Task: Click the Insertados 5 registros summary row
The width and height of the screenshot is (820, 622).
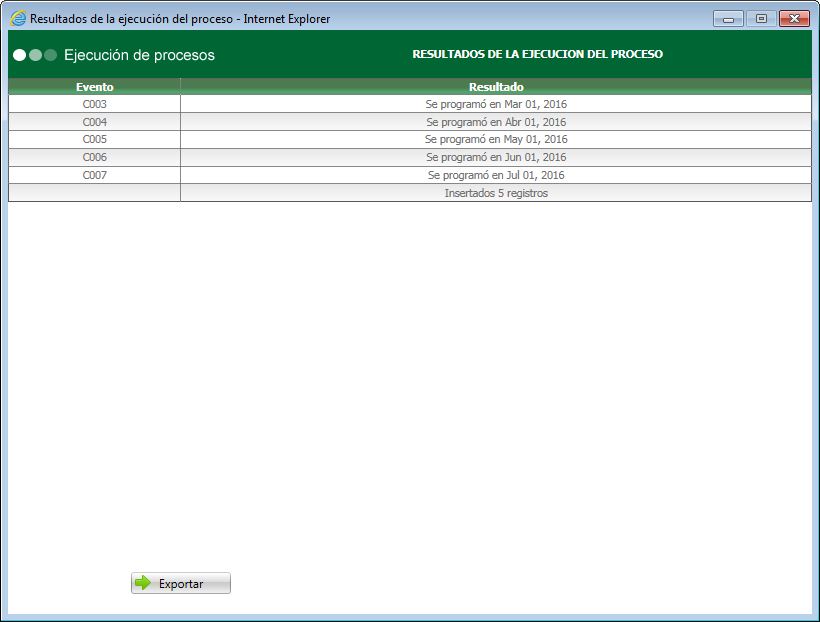Action: pyautogui.click(x=497, y=193)
